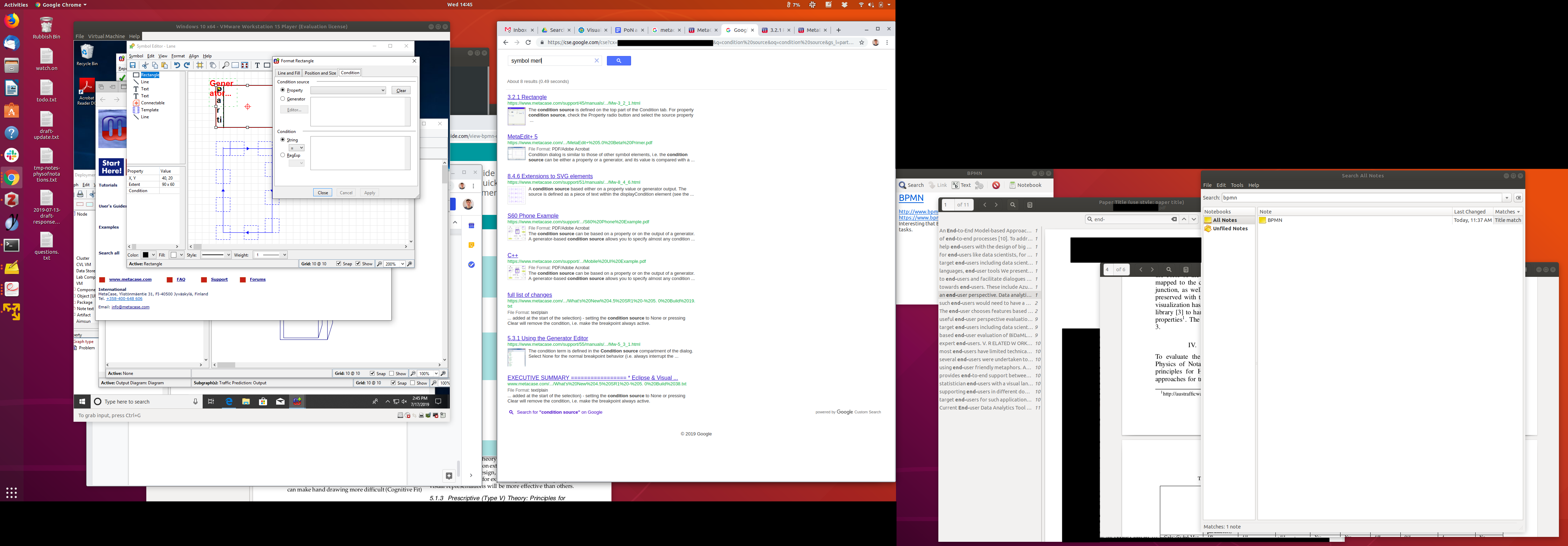Open the Format menu in Symbol Editor
Image resolution: width=1568 pixels, height=546 pixels.
coord(178,56)
